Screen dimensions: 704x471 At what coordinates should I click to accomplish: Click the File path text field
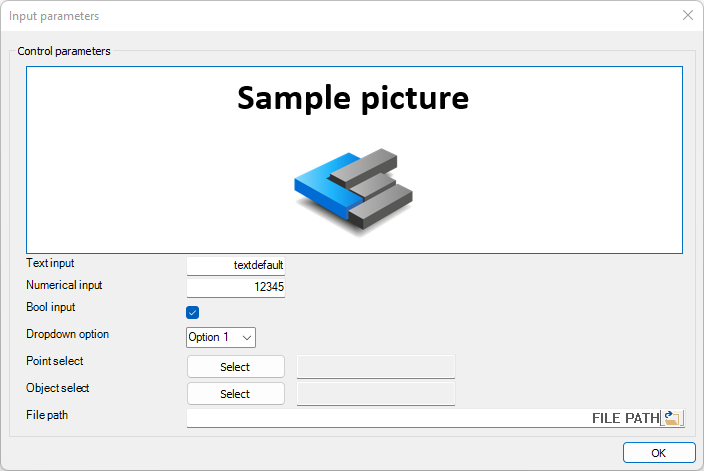[423, 418]
